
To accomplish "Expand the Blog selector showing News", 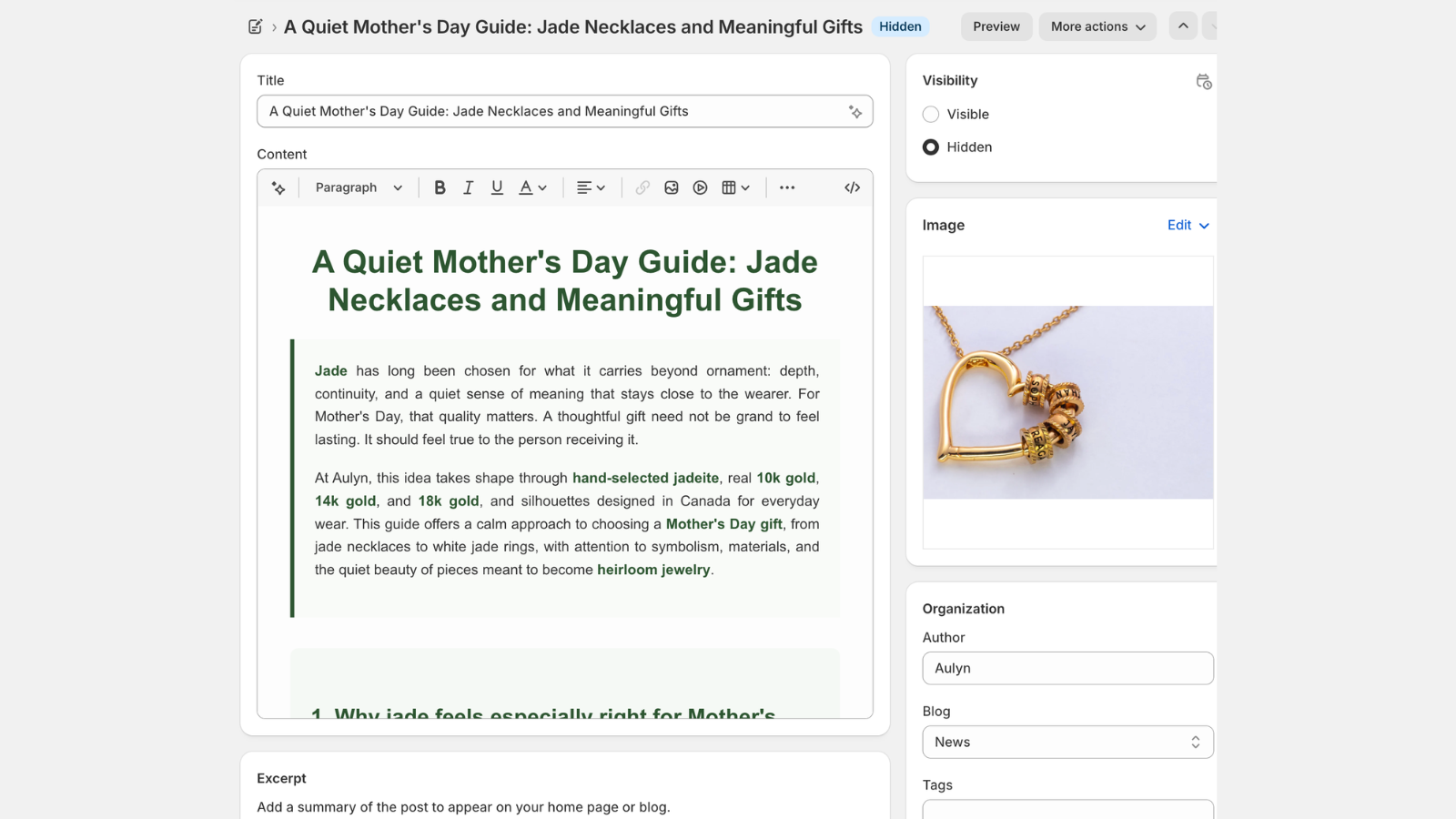I will pyautogui.click(x=1067, y=742).
